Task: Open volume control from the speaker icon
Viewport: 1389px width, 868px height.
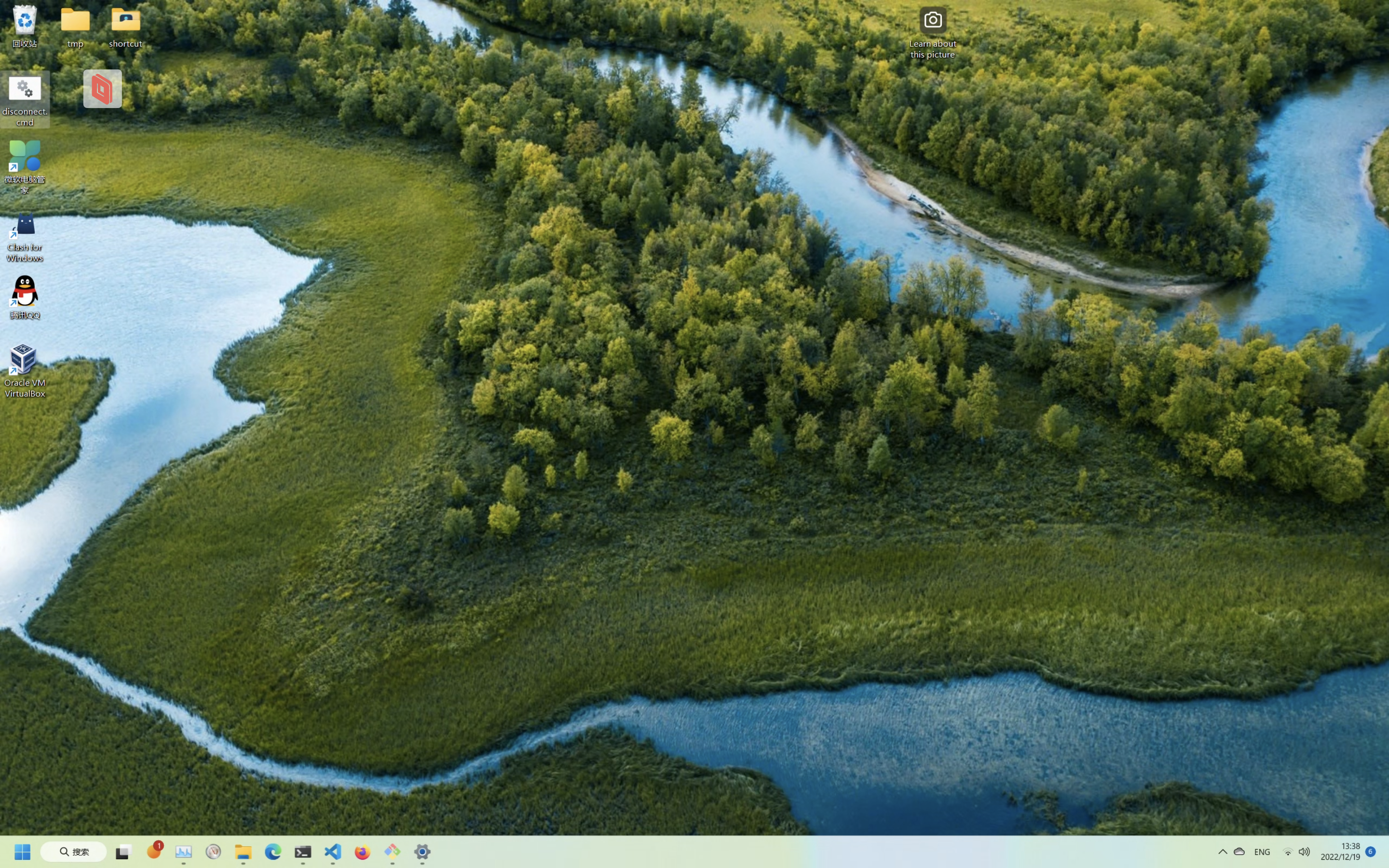Action: (x=1304, y=851)
